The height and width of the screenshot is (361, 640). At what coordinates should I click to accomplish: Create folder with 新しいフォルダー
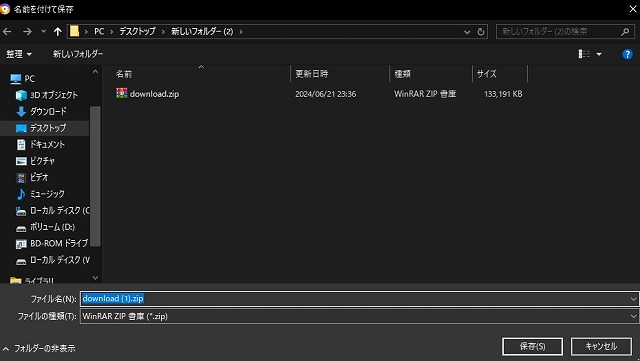(x=78, y=54)
